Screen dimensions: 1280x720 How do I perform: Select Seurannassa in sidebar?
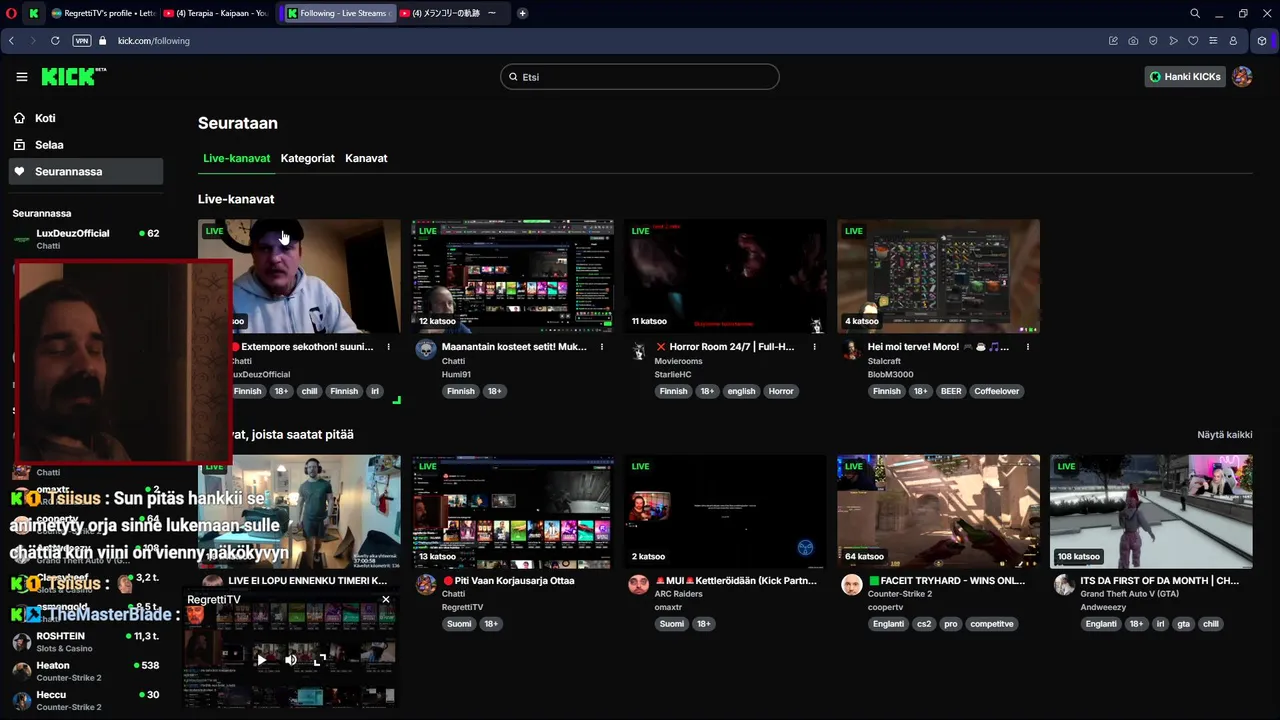coord(85,171)
